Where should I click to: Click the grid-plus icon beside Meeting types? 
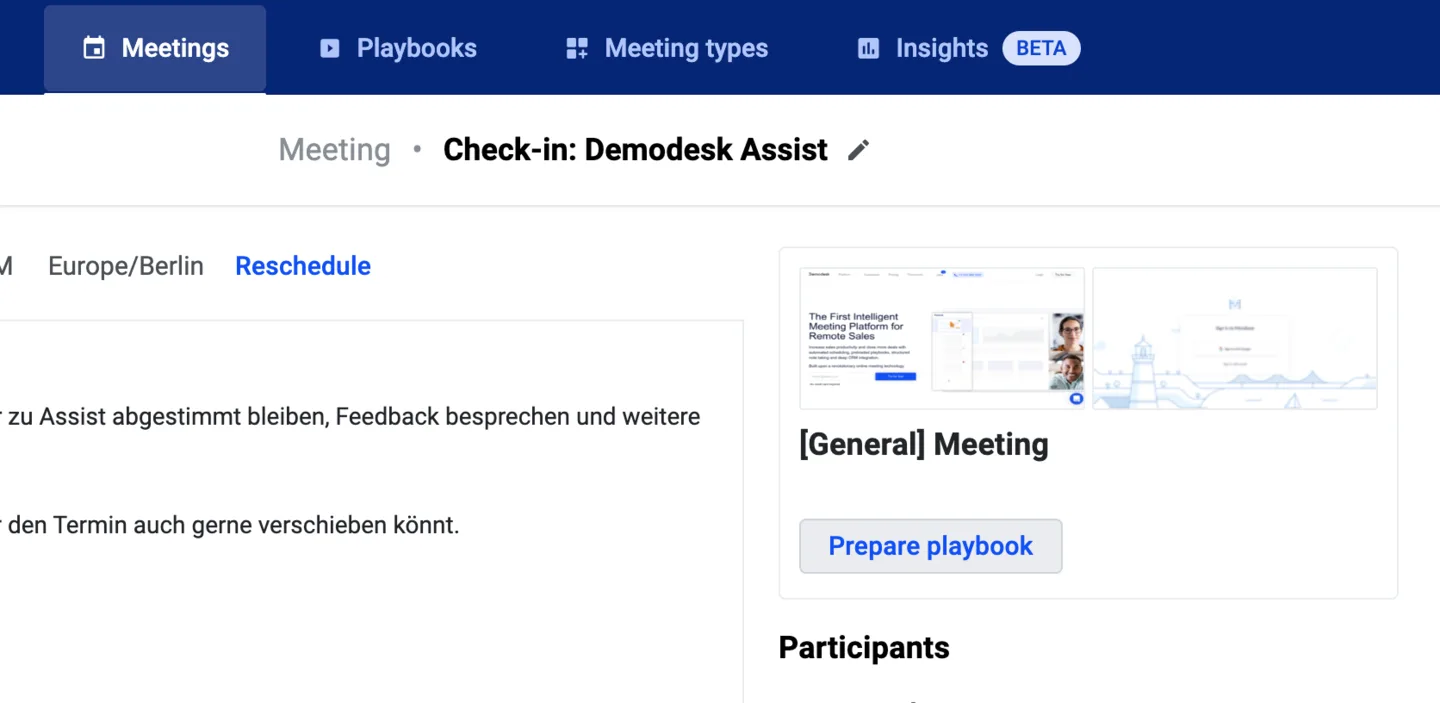click(x=577, y=48)
